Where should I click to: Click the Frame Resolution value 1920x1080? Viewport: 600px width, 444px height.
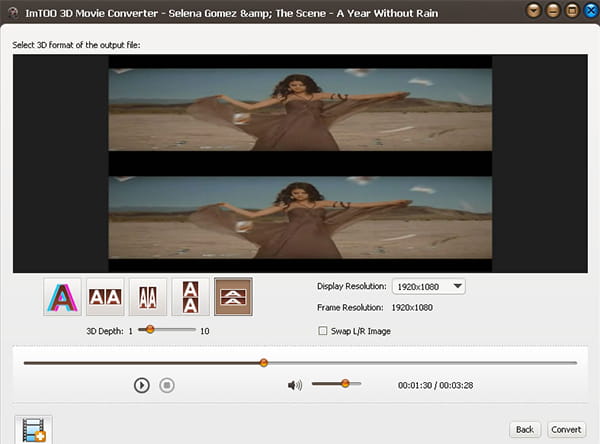click(412, 307)
